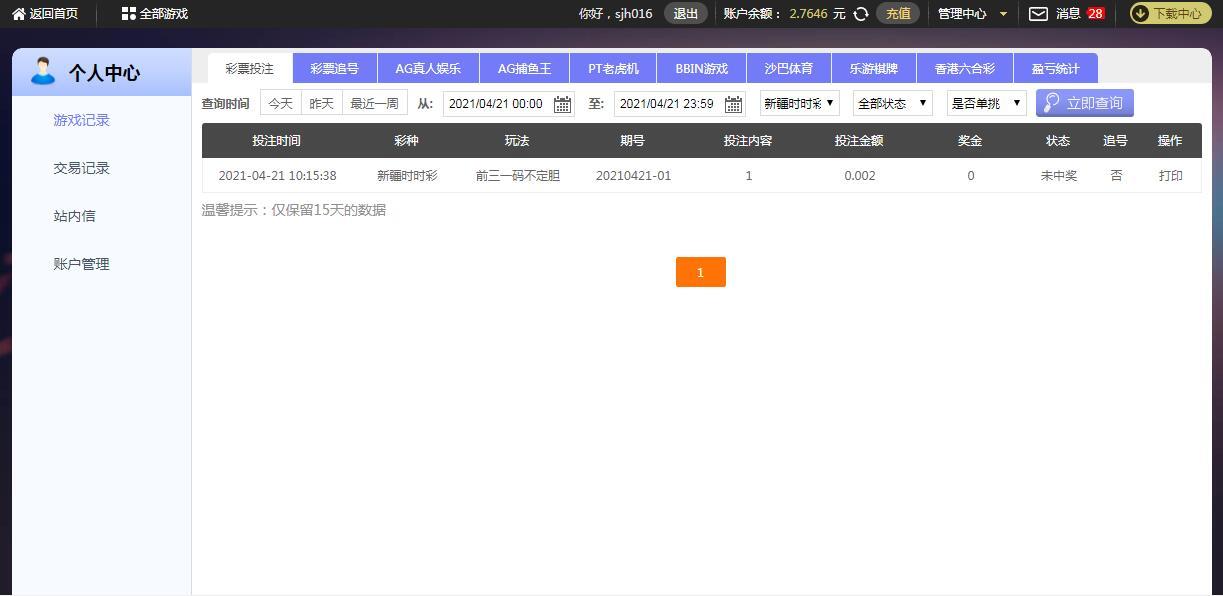Viewport: 1223px width, 596px height.
Task: Open 账户管理 in the sidebar
Action: click(82, 264)
